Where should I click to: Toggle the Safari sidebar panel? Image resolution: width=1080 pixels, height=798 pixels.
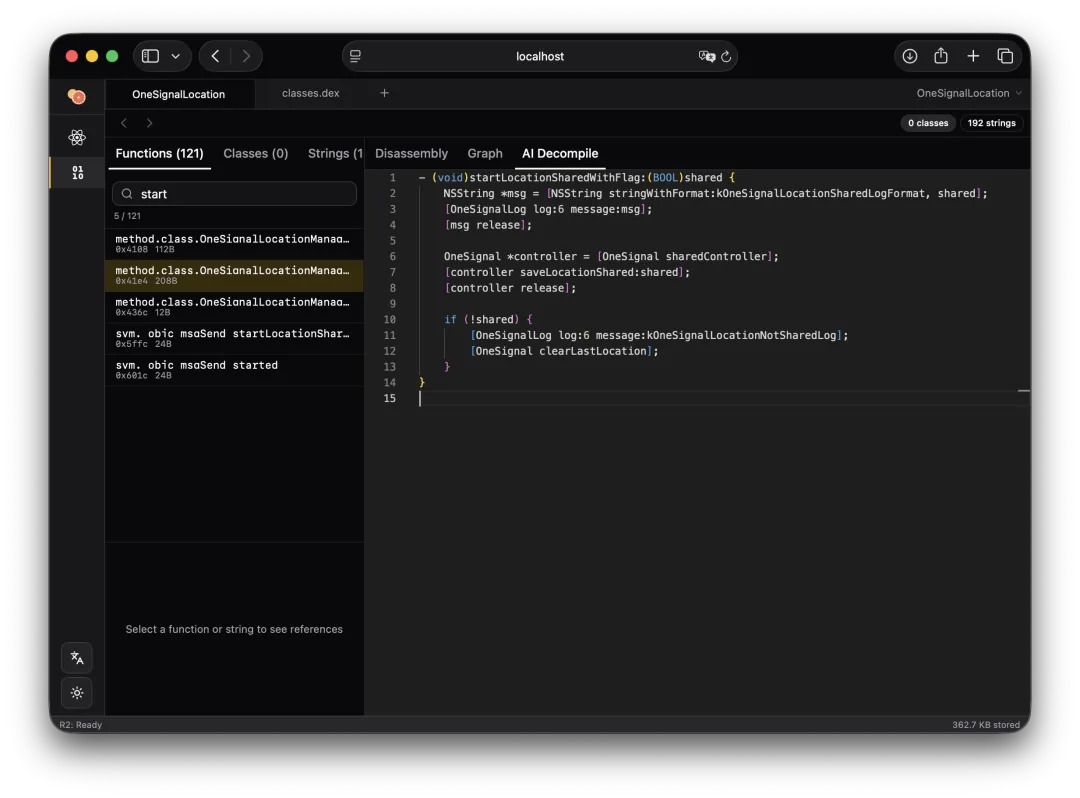coord(150,56)
